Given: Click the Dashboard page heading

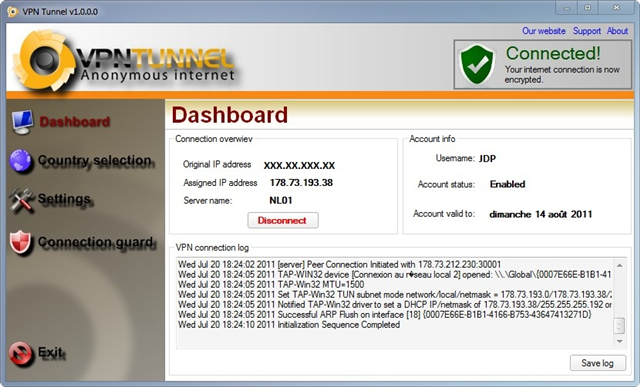Looking at the screenshot, I should tap(230, 115).
